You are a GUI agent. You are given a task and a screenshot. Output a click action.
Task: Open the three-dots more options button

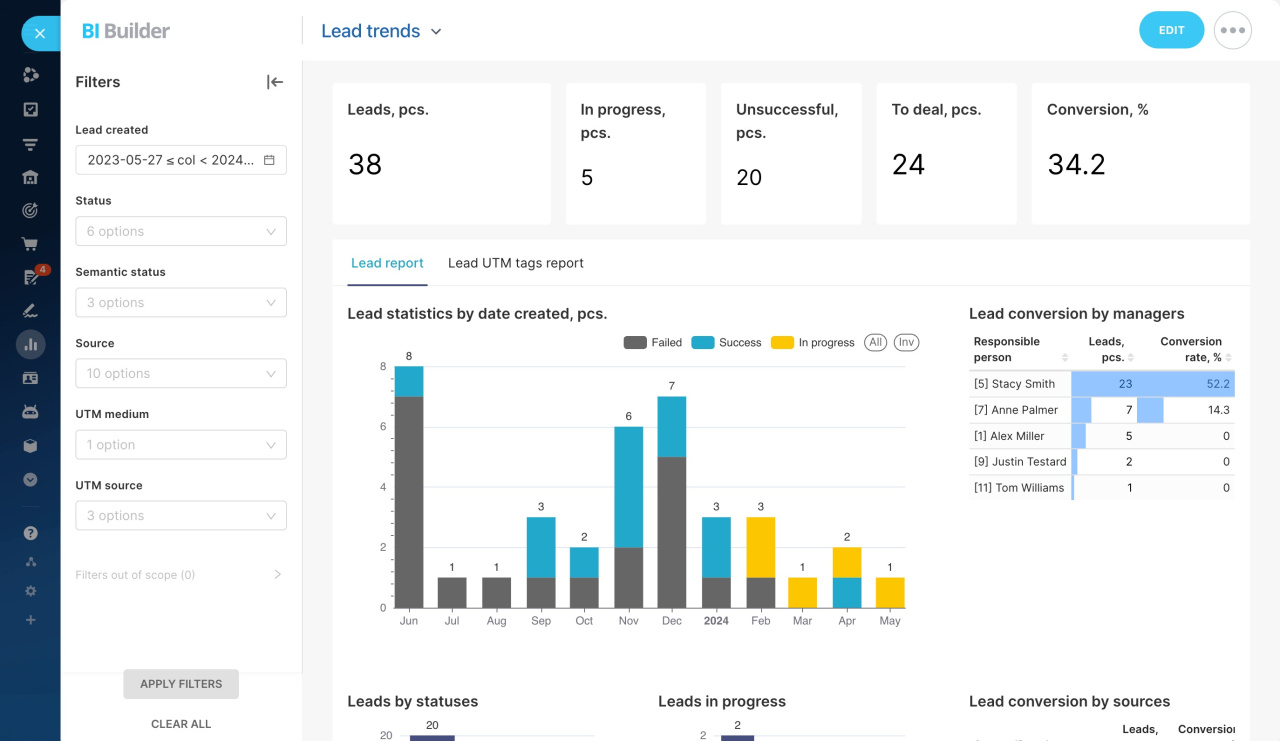[x=1233, y=30]
